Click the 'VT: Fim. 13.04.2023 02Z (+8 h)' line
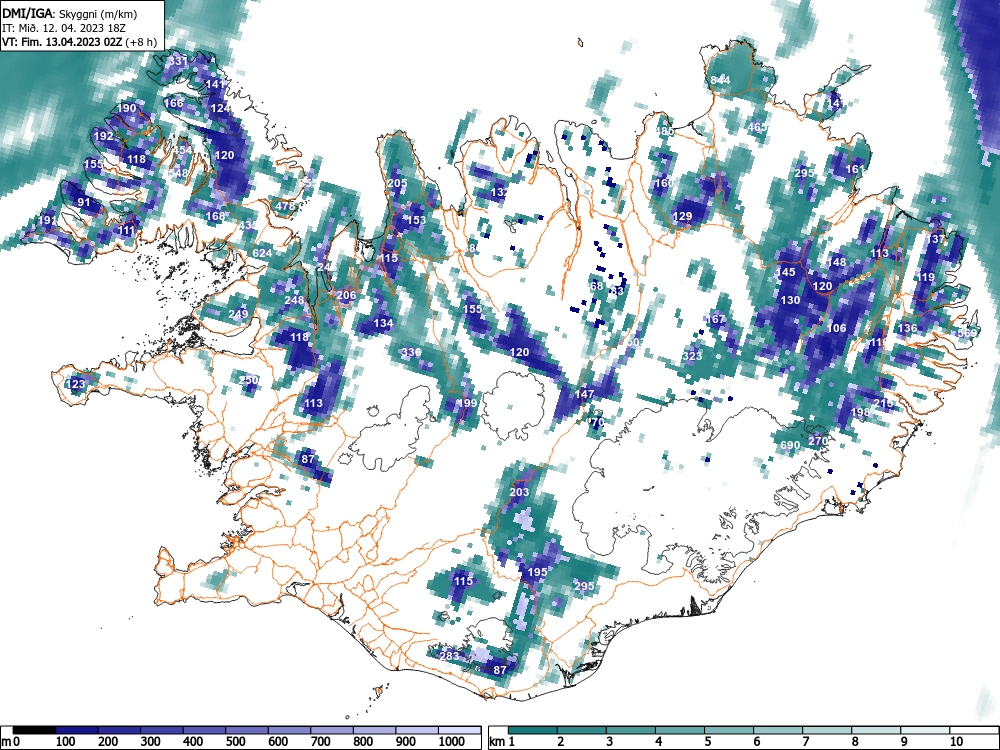This screenshot has width=1000, height=750. (79, 42)
